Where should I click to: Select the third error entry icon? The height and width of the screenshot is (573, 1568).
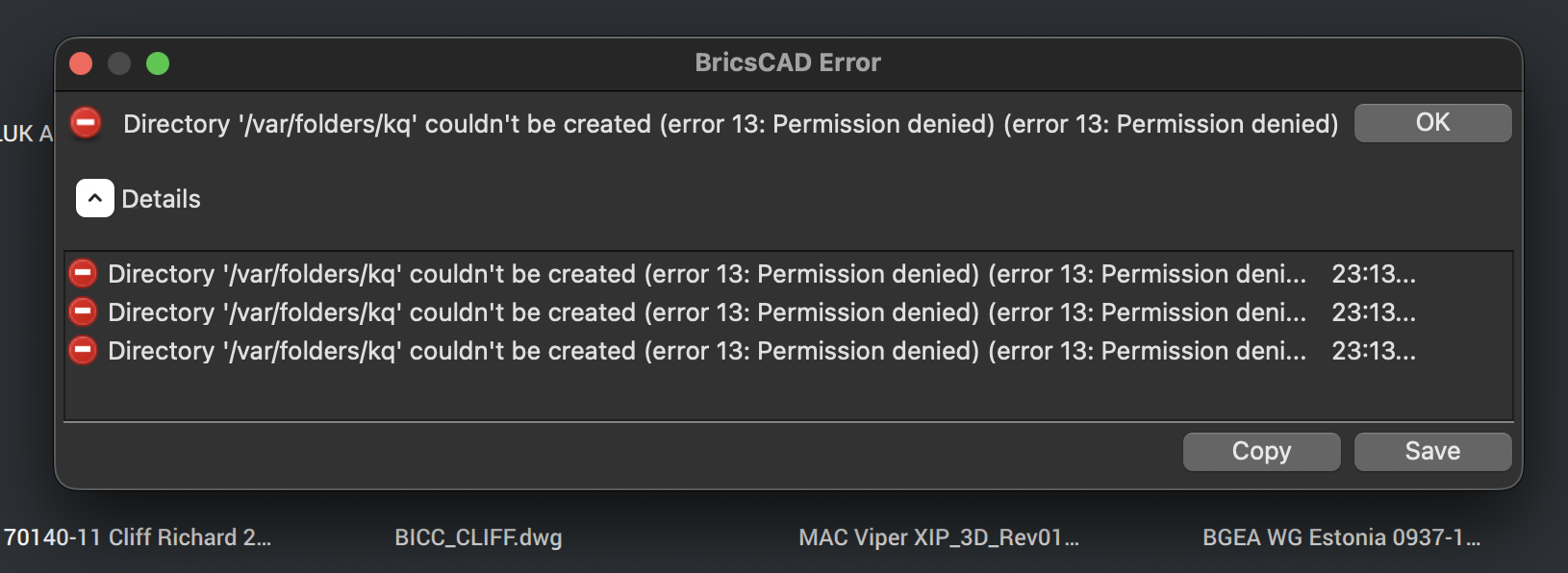[x=83, y=351]
